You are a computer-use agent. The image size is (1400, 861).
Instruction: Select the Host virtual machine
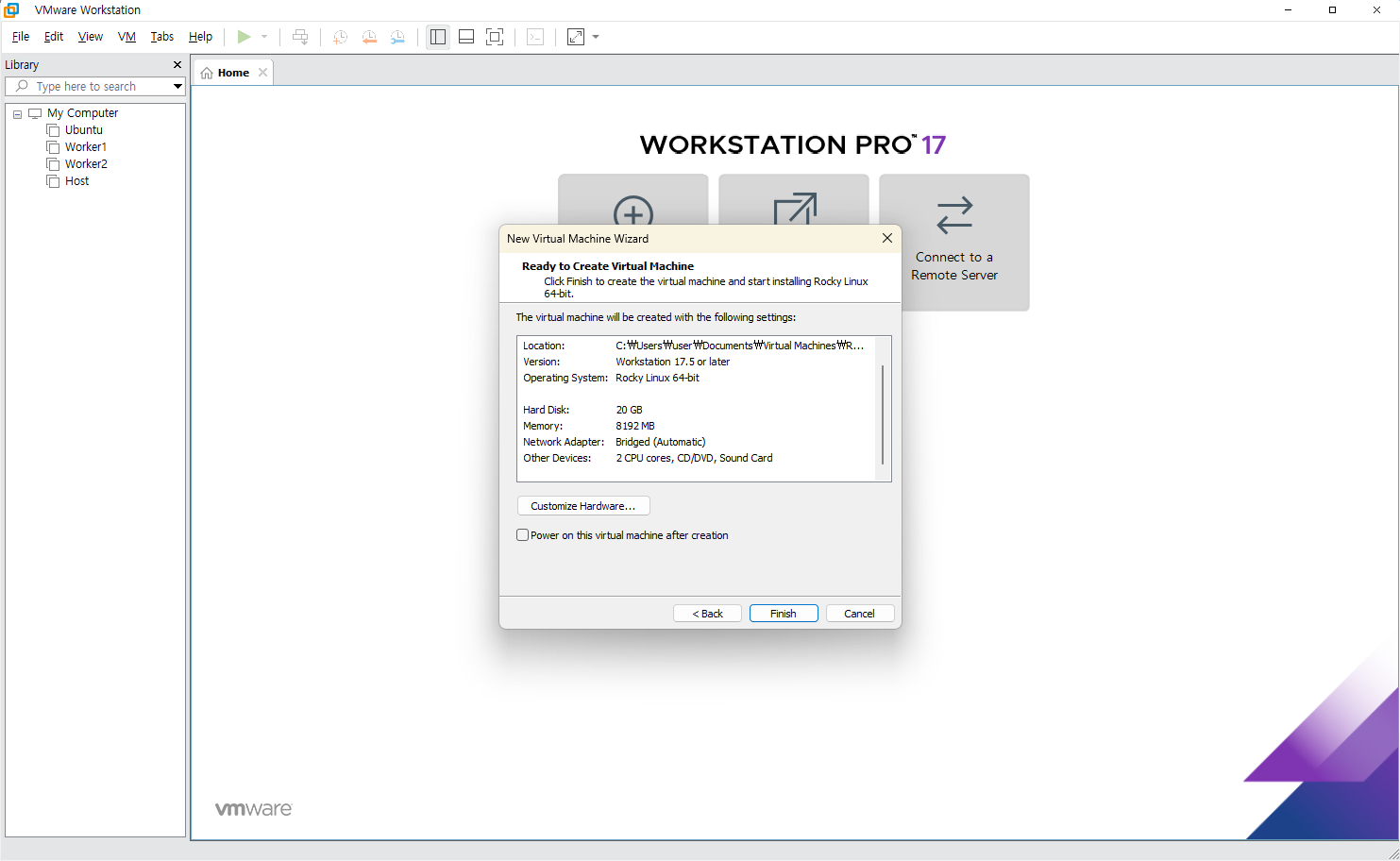76,181
